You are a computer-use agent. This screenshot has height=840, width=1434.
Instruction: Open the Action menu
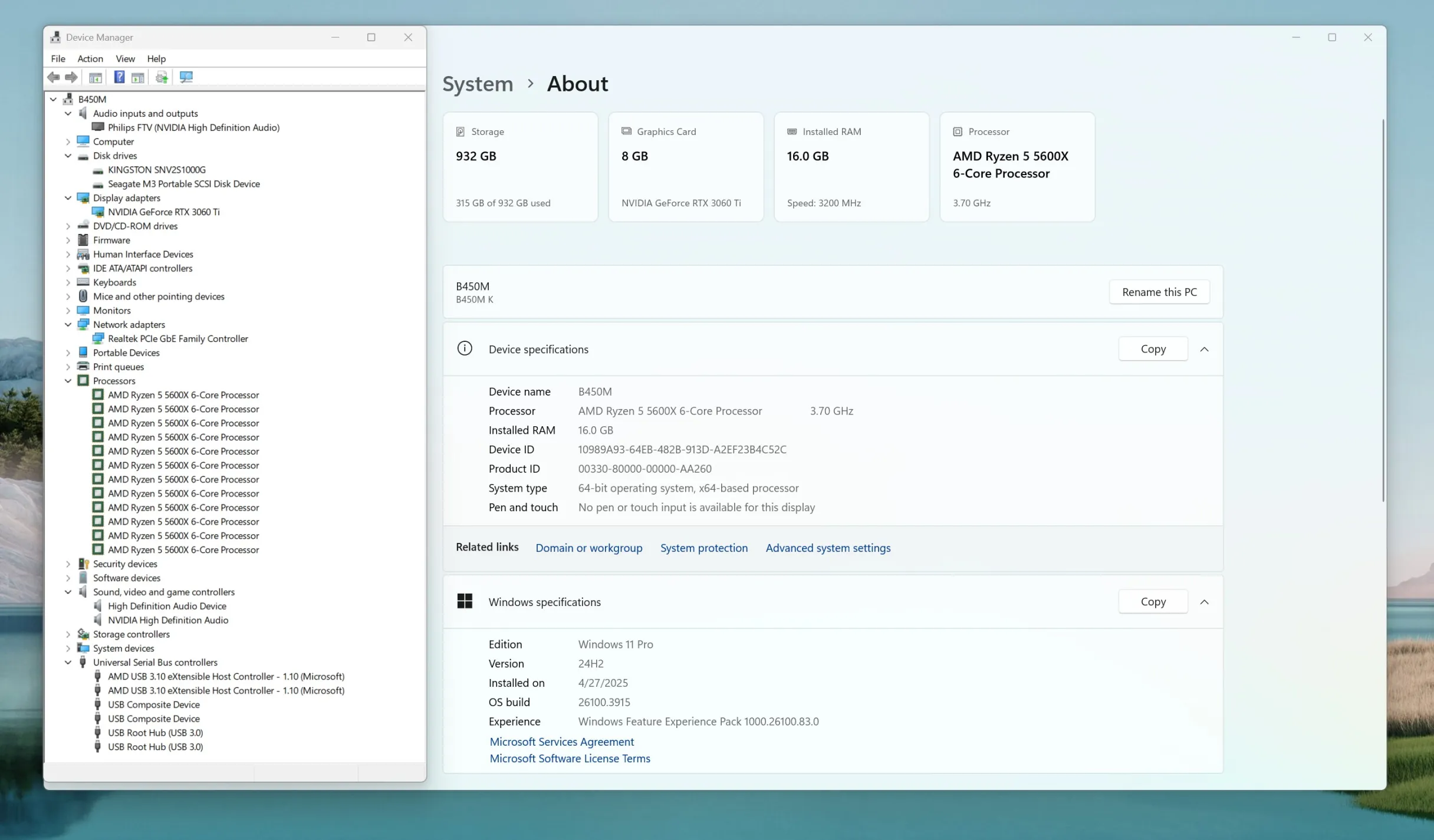click(x=90, y=58)
